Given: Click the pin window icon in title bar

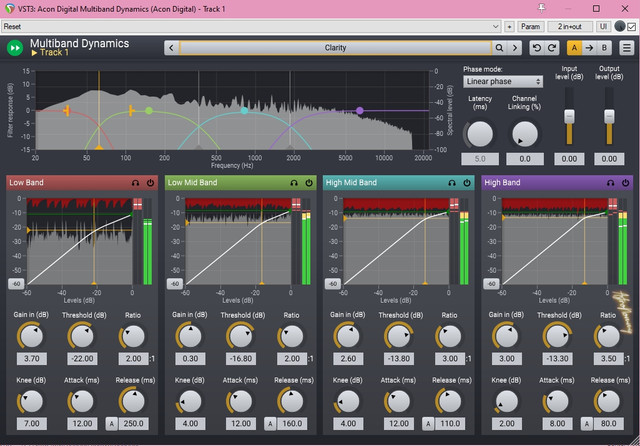Looking at the screenshot, I should point(542,8).
